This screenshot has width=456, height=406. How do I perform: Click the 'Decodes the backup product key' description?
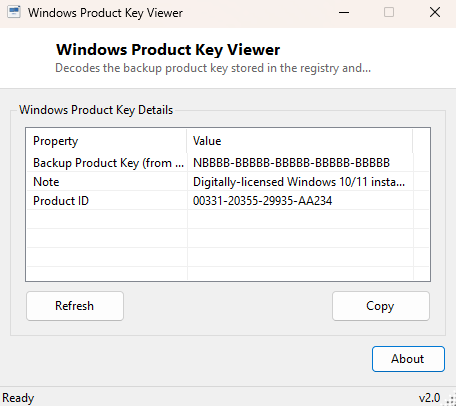pos(213,68)
